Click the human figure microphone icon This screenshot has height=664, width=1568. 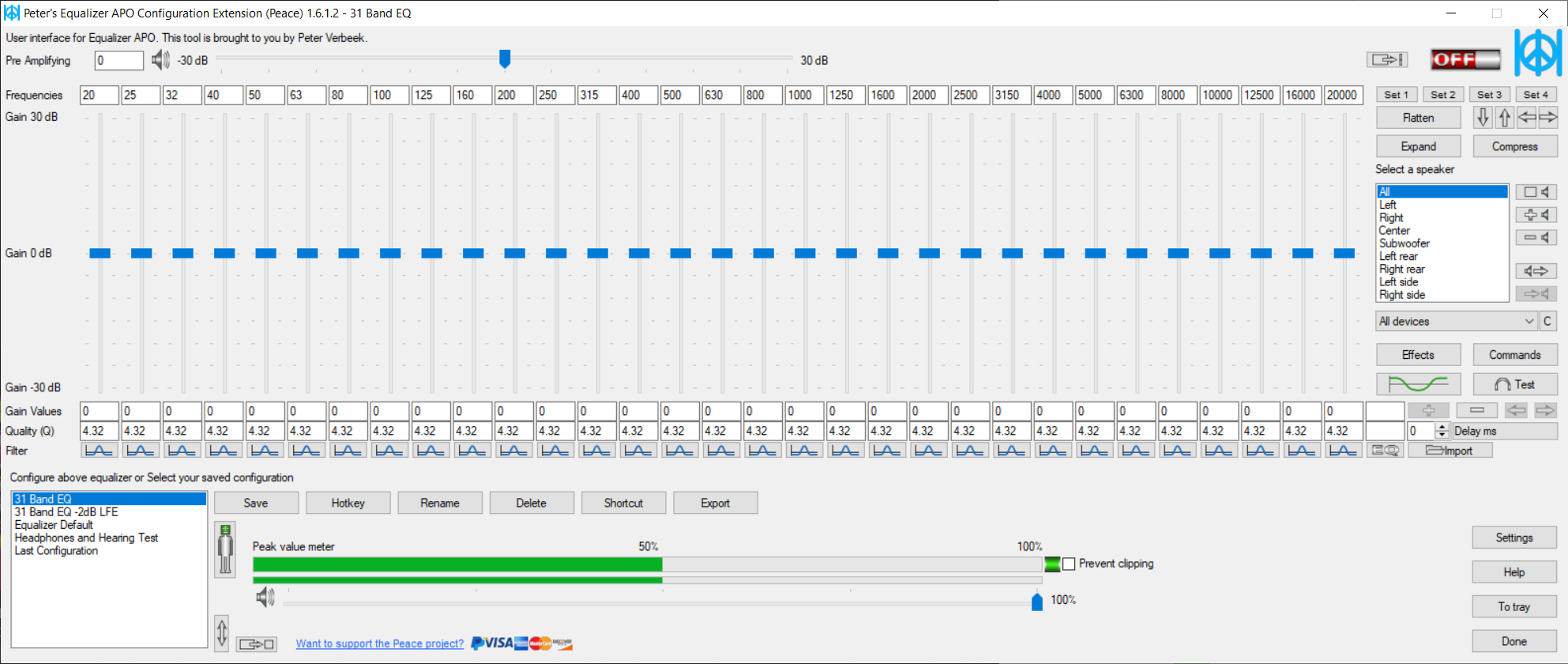pyautogui.click(x=225, y=549)
